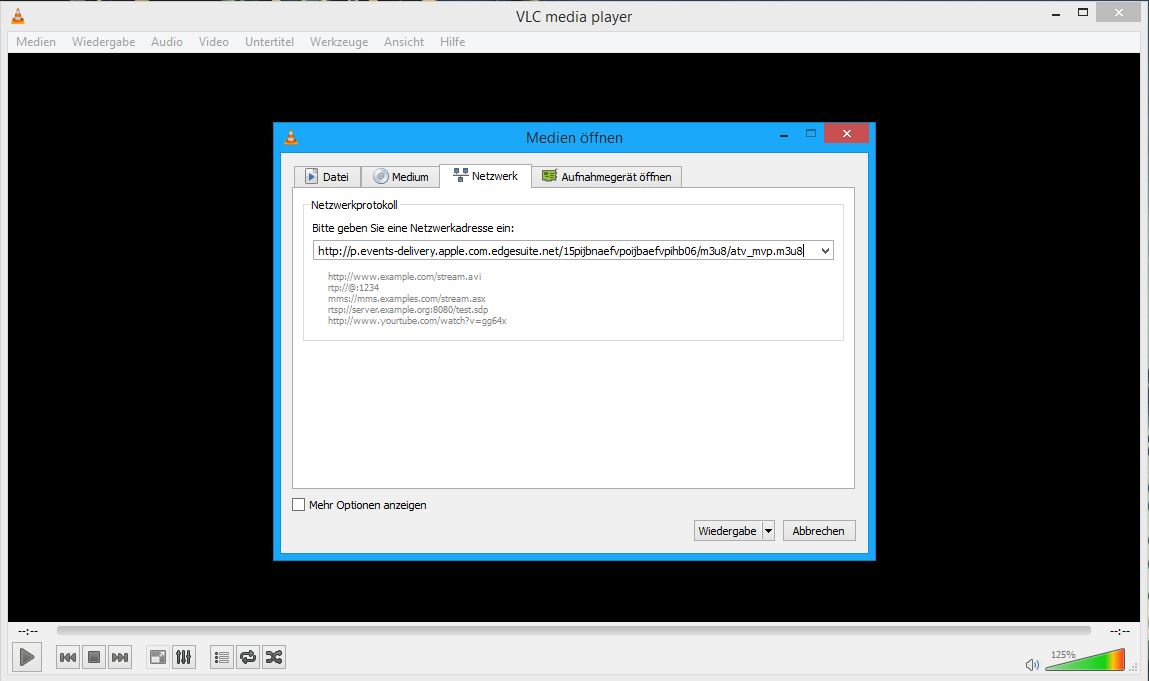This screenshot has width=1149, height=681.
Task: Click the playback seek bar
Action: [574, 630]
